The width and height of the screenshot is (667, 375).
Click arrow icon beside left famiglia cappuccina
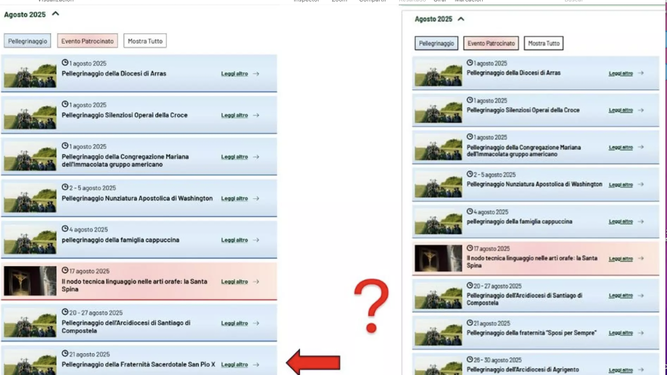256,240
